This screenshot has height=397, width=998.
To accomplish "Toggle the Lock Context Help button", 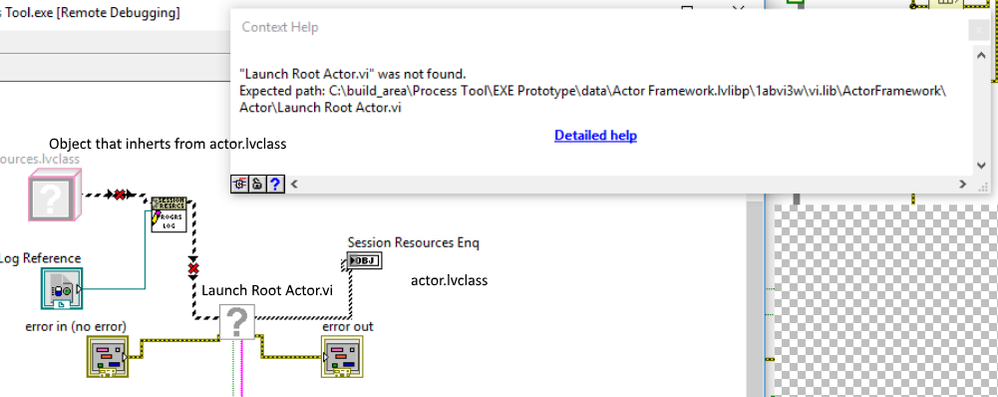I will pyautogui.click(x=257, y=184).
